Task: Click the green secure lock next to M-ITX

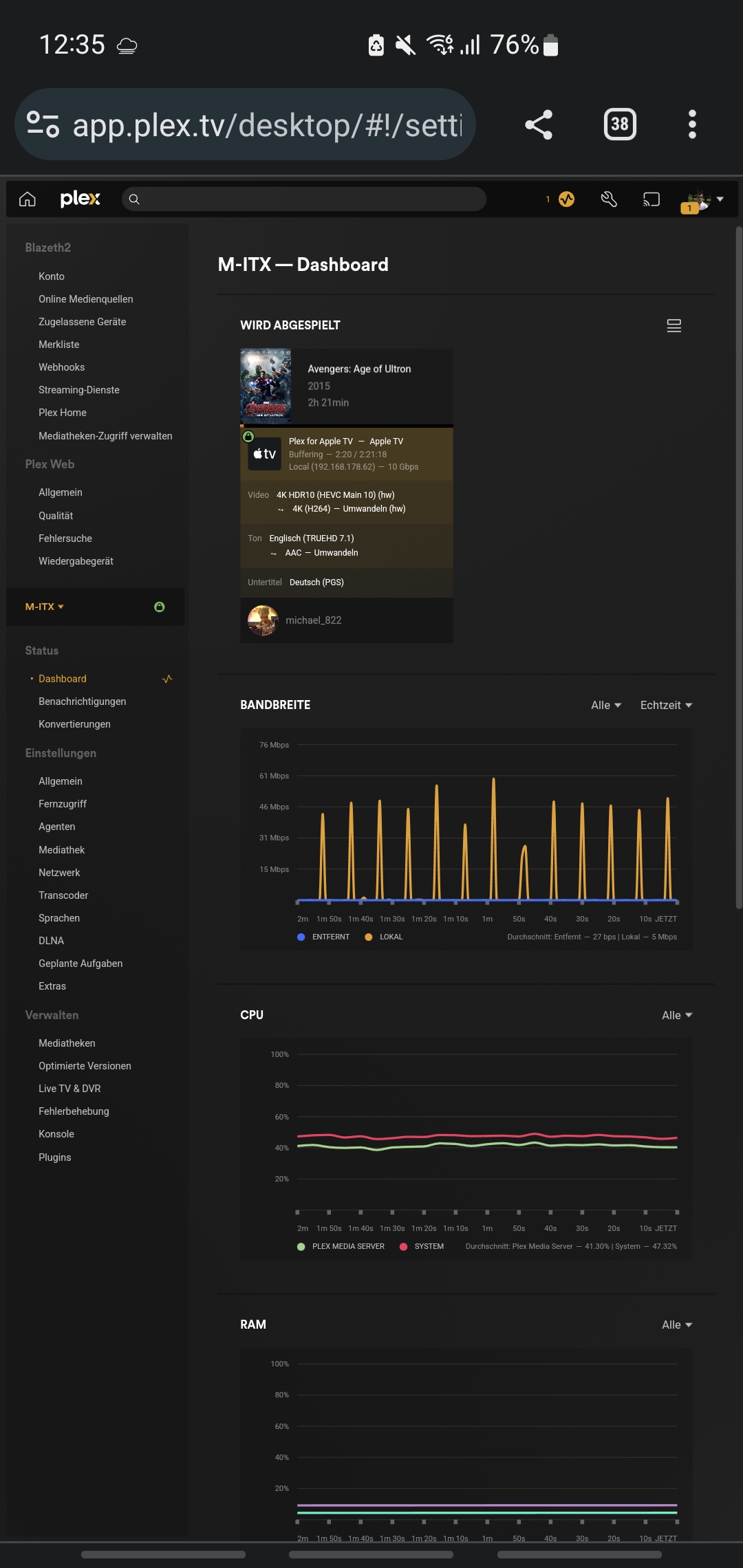Action: (160, 607)
